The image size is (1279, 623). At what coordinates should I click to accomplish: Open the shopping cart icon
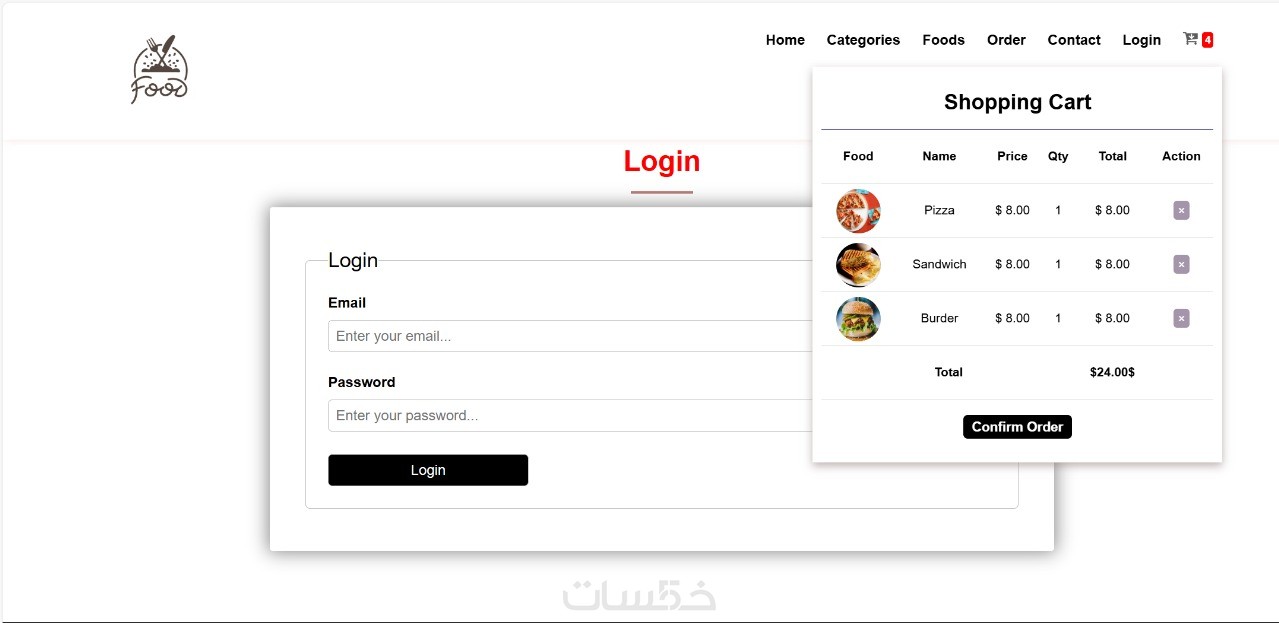[x=1190, y=39]
